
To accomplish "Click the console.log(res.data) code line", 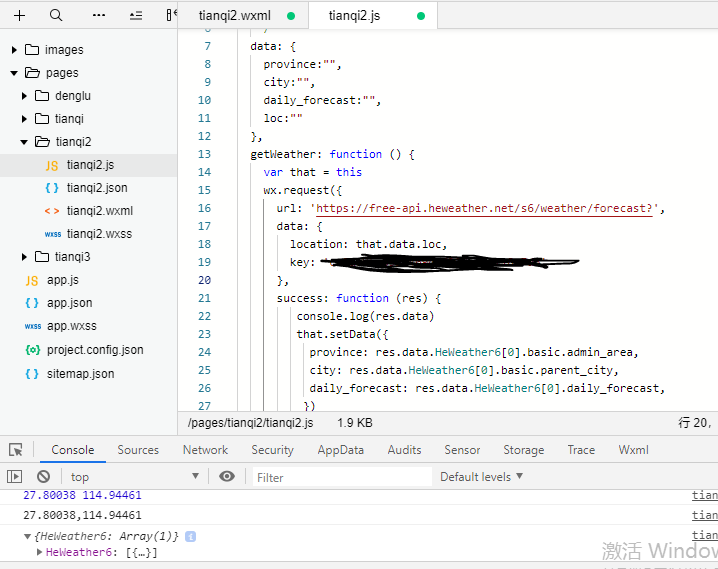I will (x=365, y=316).
